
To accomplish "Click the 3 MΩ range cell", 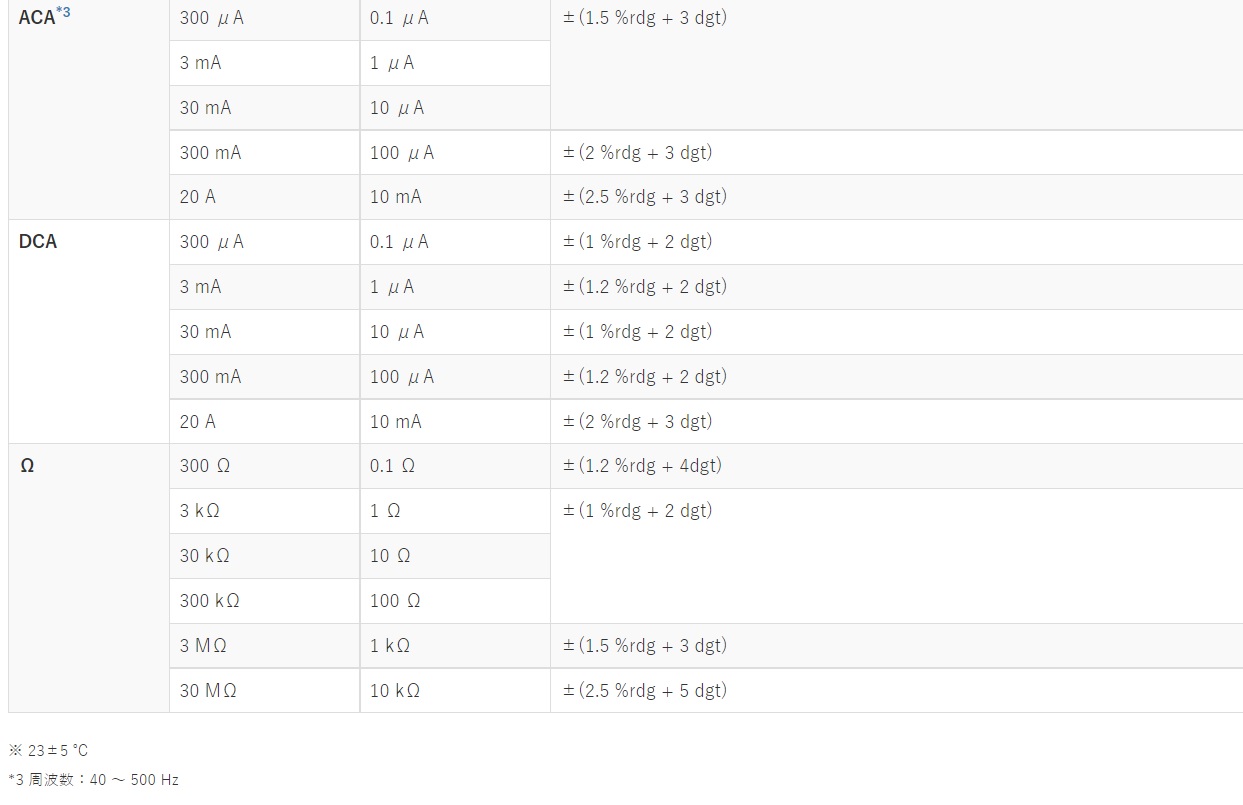I will 265,645.
